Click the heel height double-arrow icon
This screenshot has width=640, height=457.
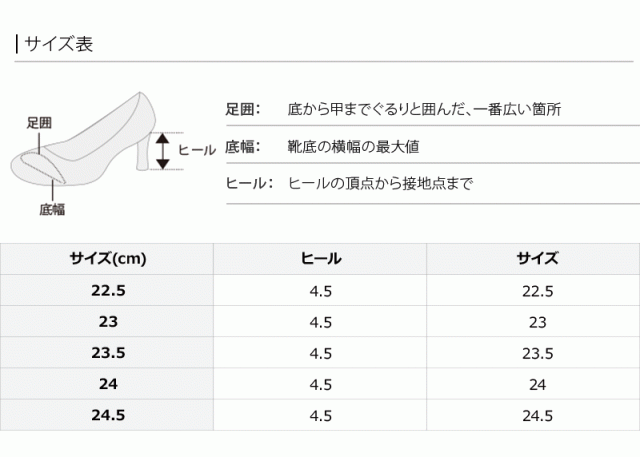click(161, 151)
